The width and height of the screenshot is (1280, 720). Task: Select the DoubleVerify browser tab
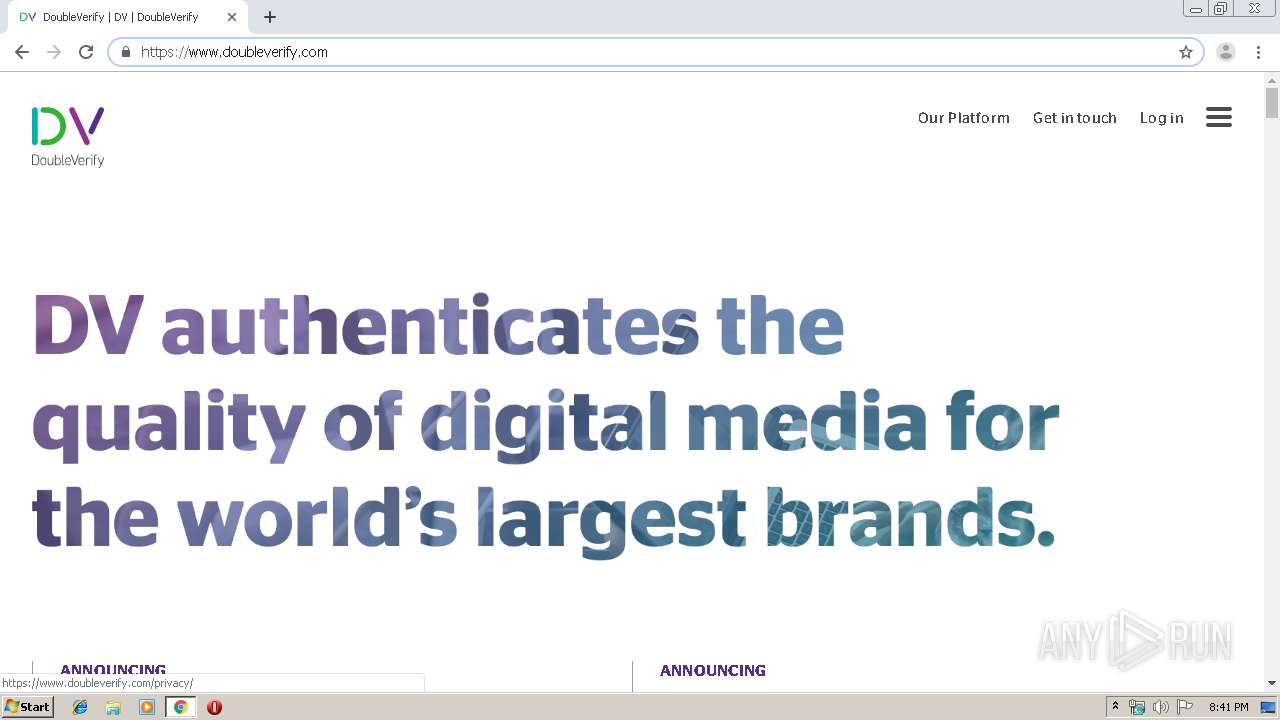point(128,17)
